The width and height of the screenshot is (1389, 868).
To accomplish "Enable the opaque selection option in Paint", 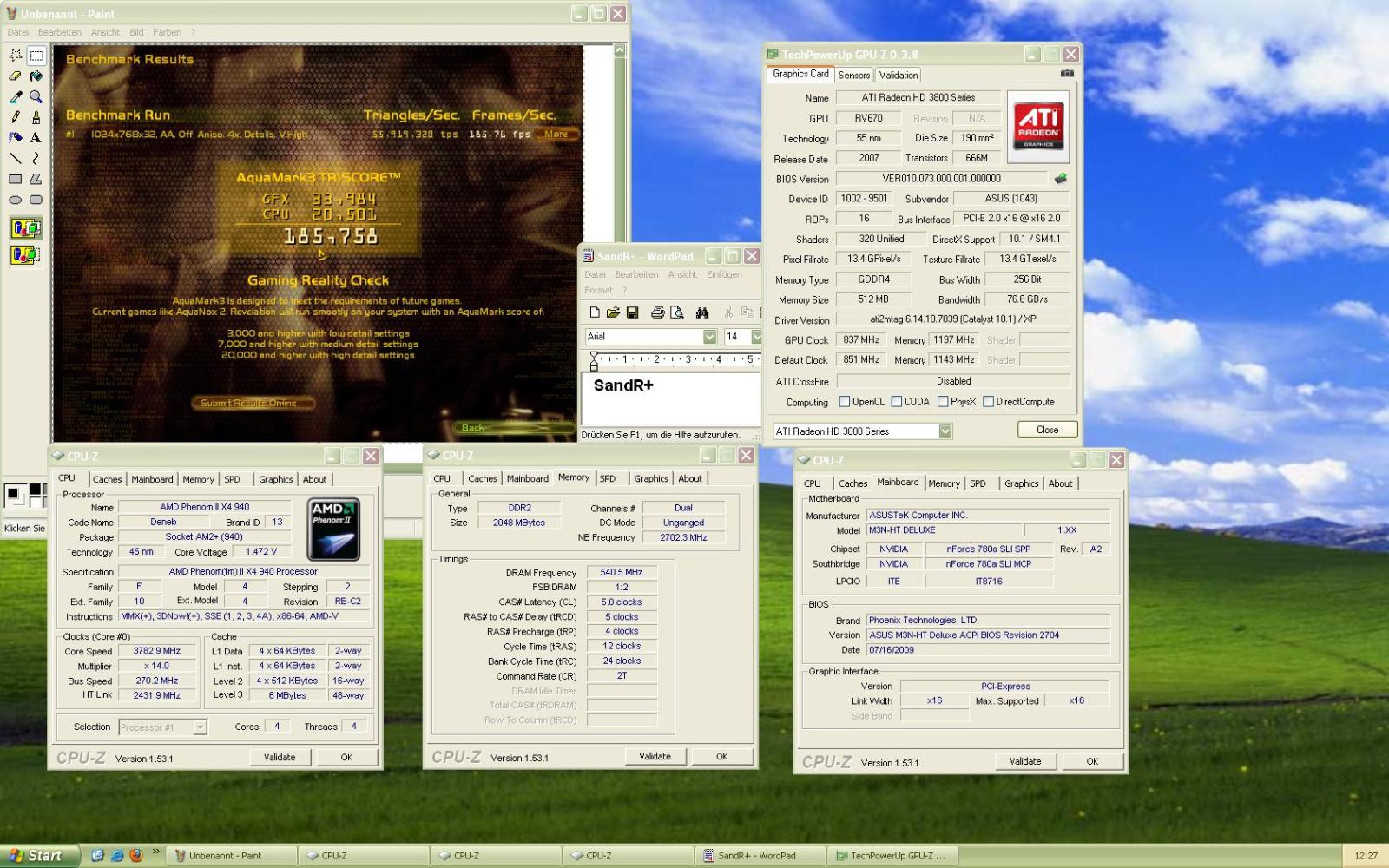I will [x=26, y=229].
